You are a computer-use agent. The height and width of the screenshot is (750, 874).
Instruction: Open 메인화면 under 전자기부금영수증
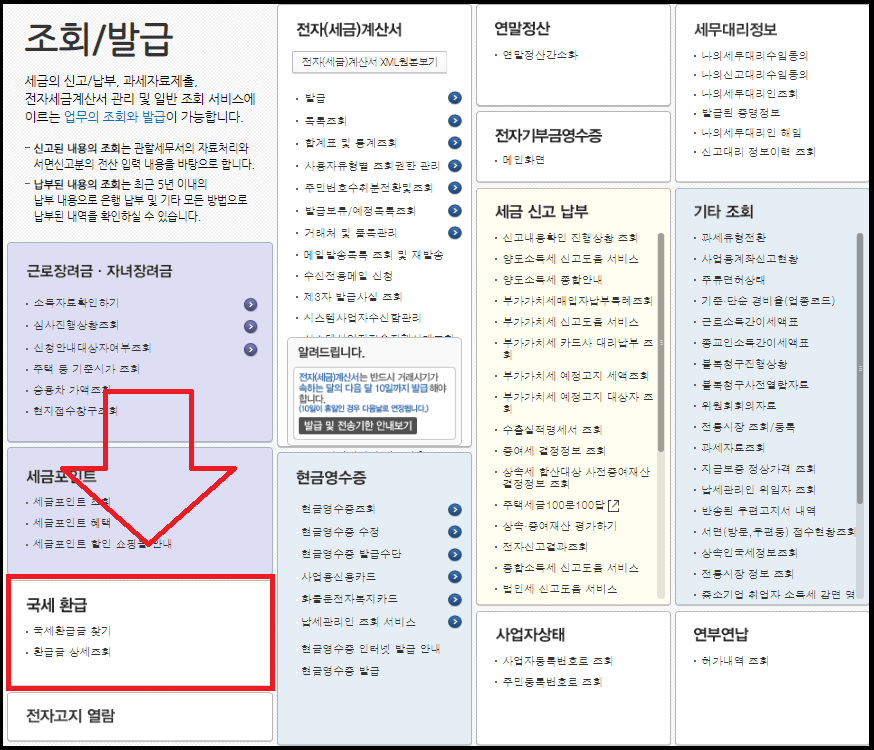tap(523, 160)
